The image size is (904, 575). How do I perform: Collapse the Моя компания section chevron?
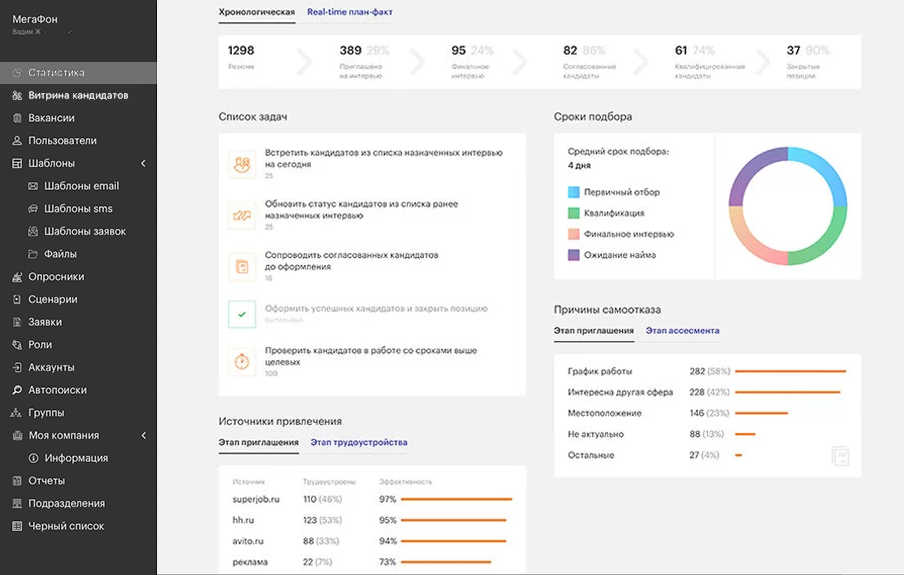144,435
